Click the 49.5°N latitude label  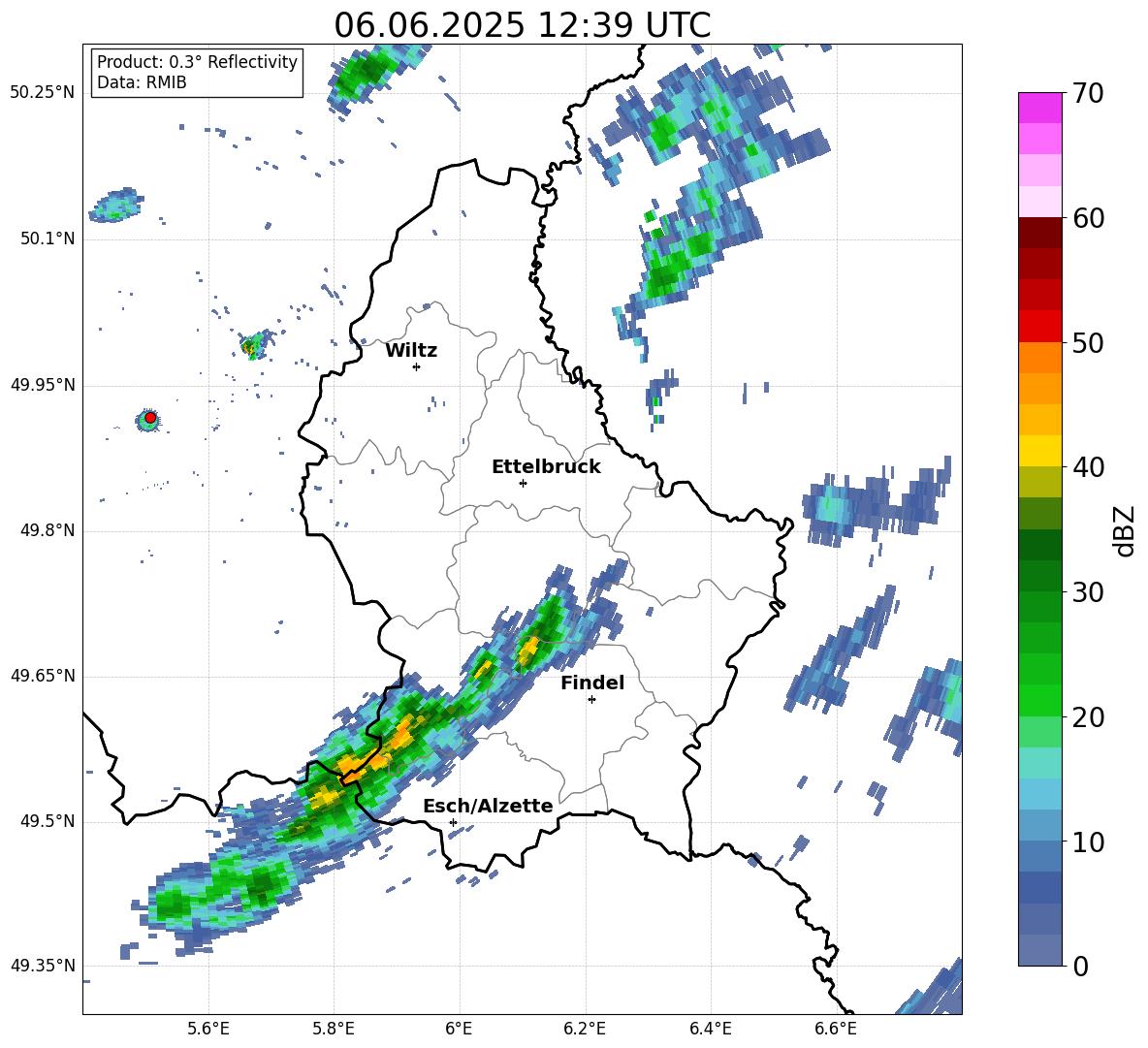(x=47, y=821)
